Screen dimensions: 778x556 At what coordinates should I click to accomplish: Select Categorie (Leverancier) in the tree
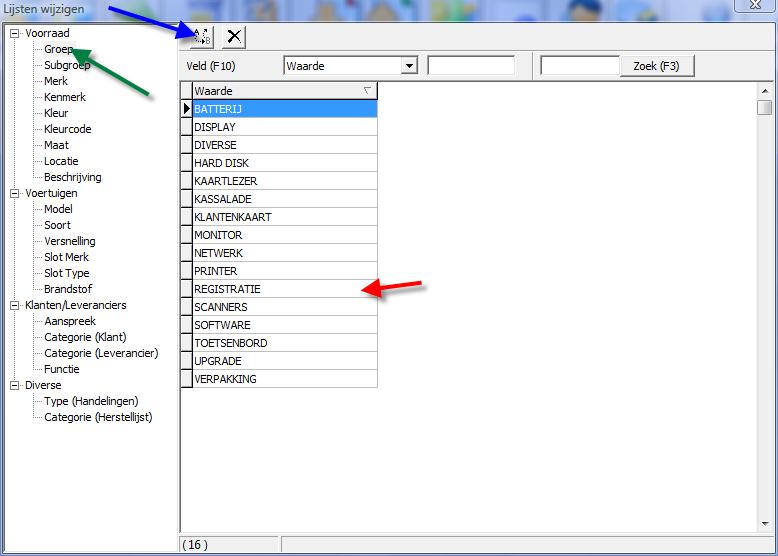click(x=101, y=353)
